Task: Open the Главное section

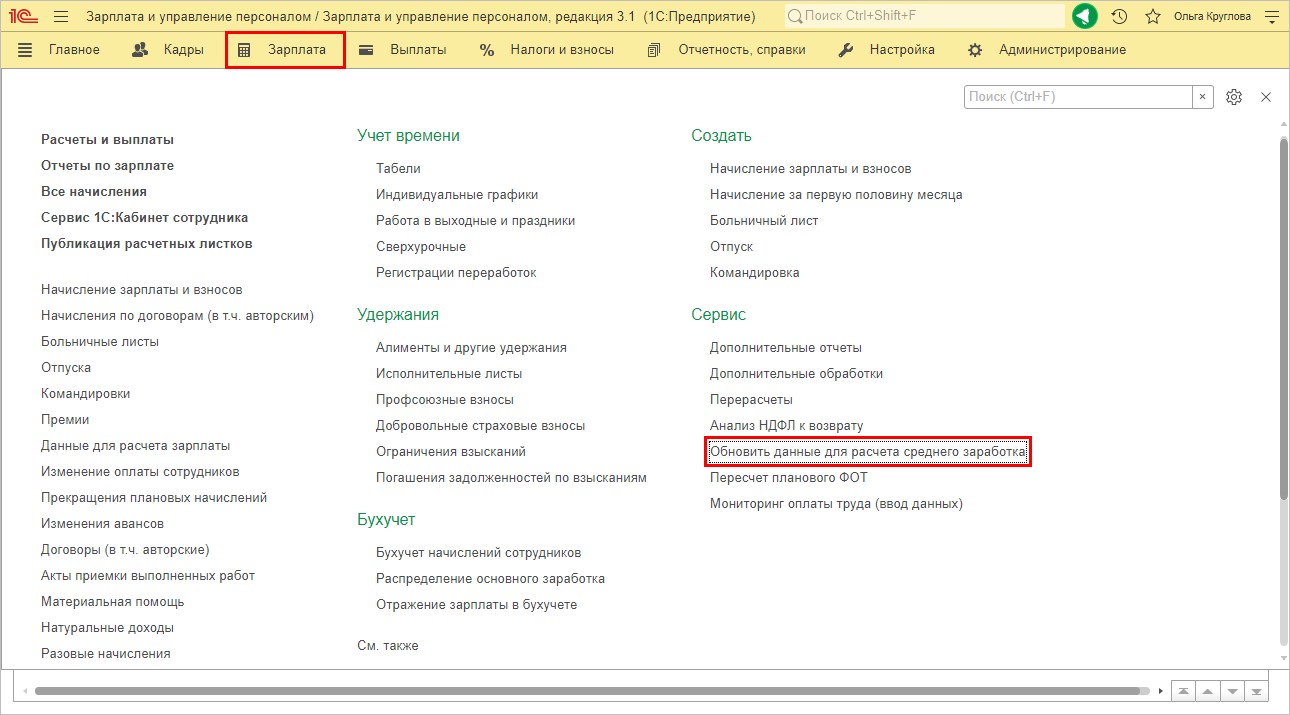Action: 74,50
